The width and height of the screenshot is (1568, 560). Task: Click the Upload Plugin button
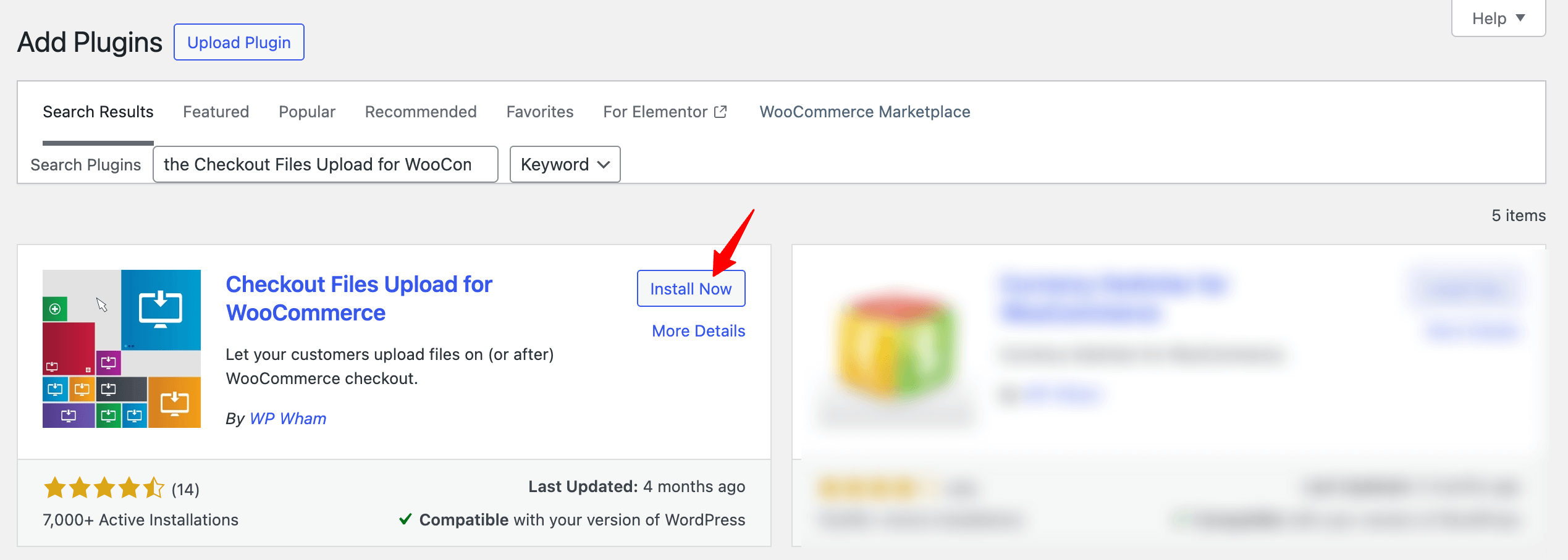pyautogui.click(x=238, y=43)
